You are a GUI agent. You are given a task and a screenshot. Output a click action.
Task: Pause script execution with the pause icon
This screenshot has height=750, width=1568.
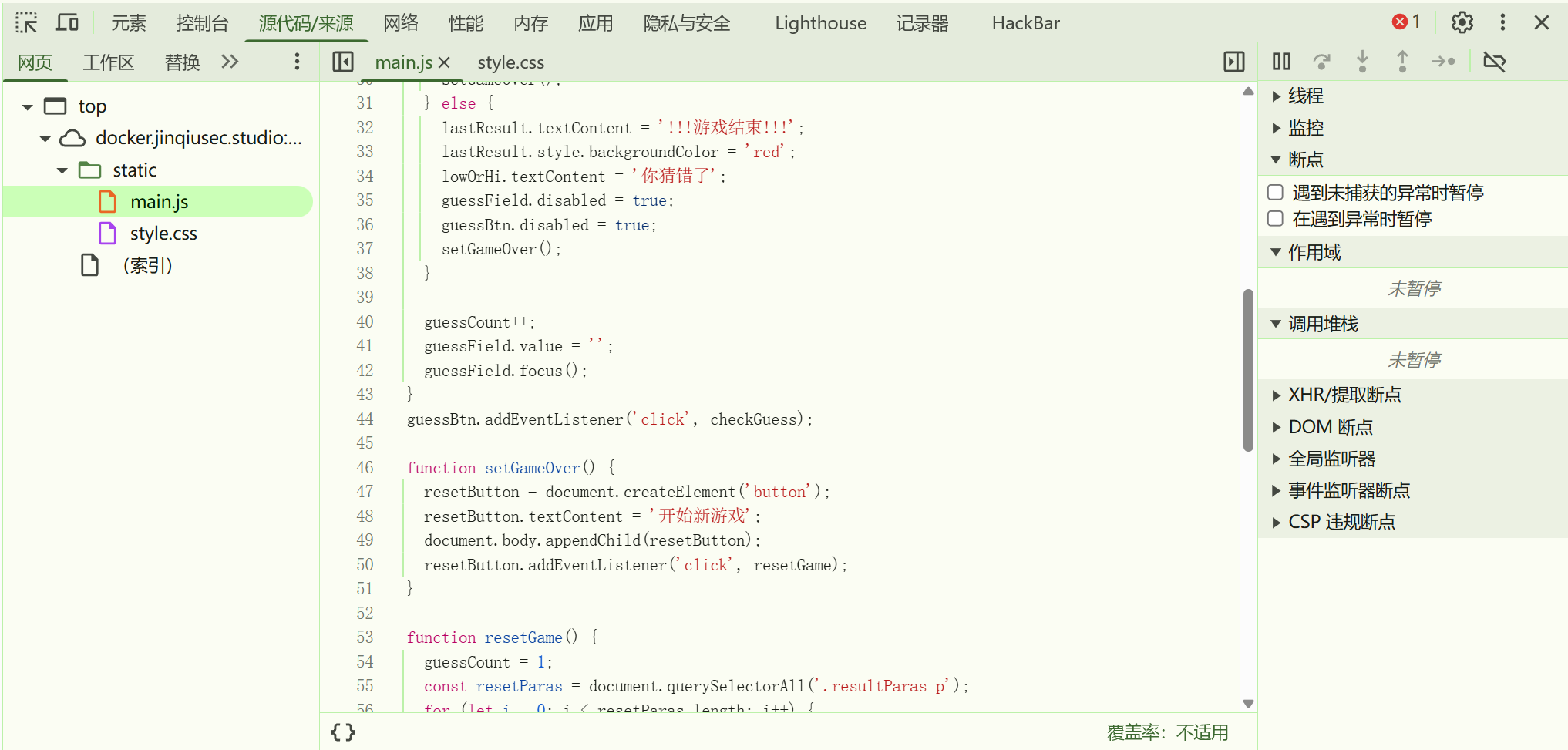[1280, 61]
